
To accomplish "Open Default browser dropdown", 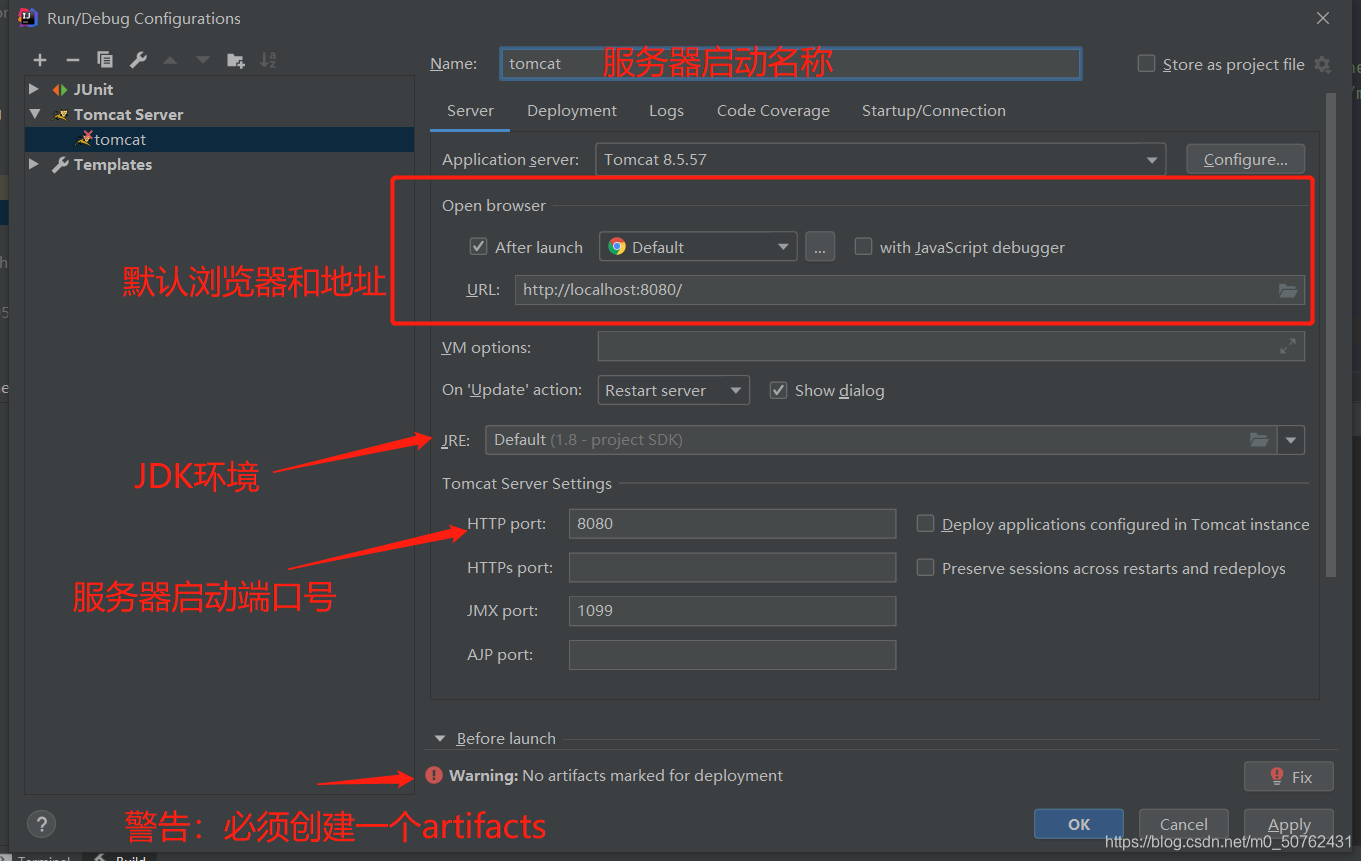I will point(698,247).
